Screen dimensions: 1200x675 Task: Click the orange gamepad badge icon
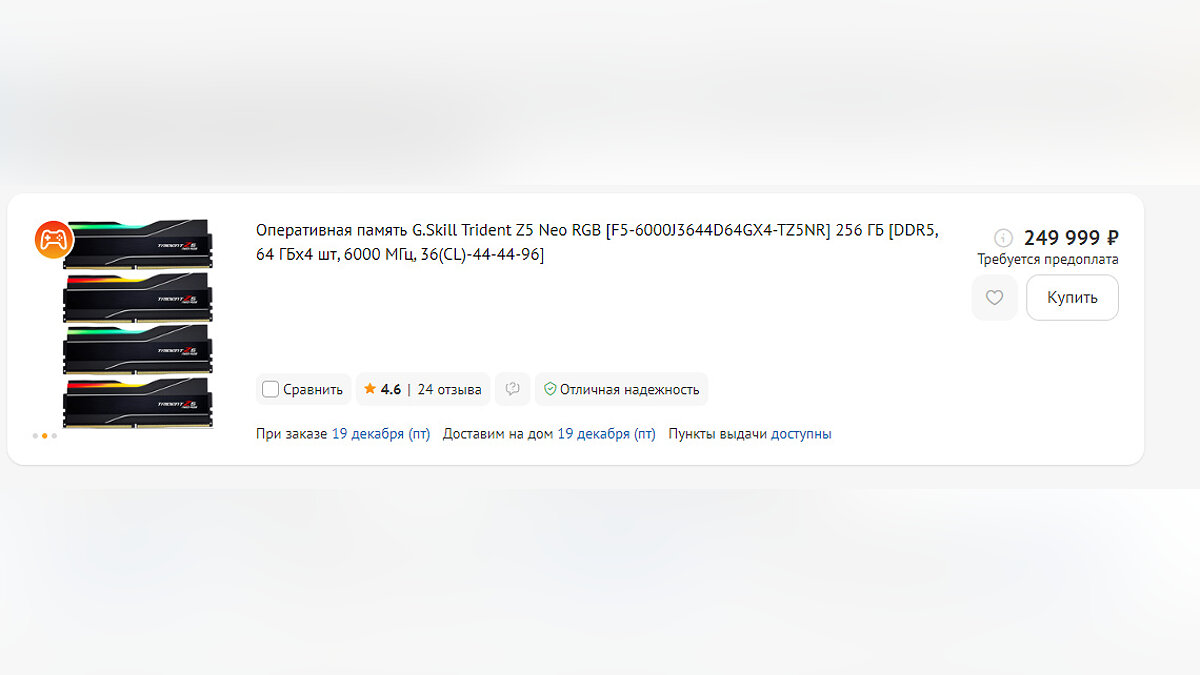click(54, 240)
